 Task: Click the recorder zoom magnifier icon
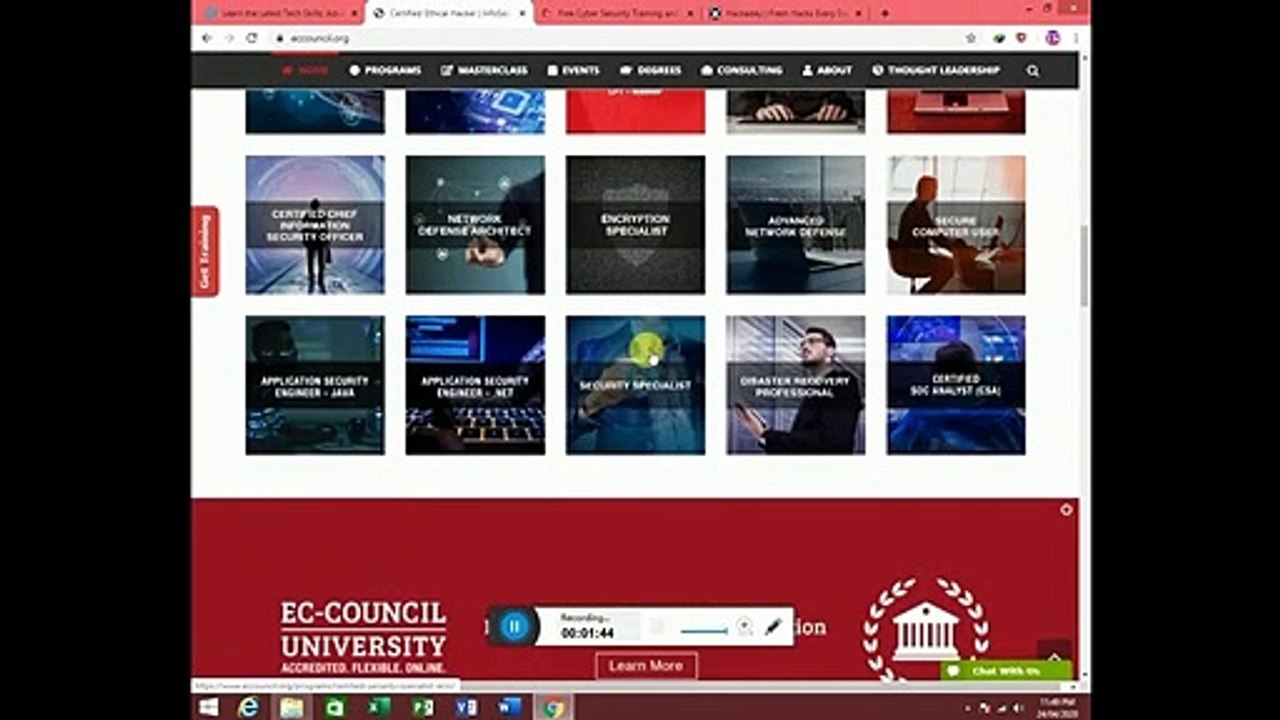pyautogui.click(x=744, y=627)
